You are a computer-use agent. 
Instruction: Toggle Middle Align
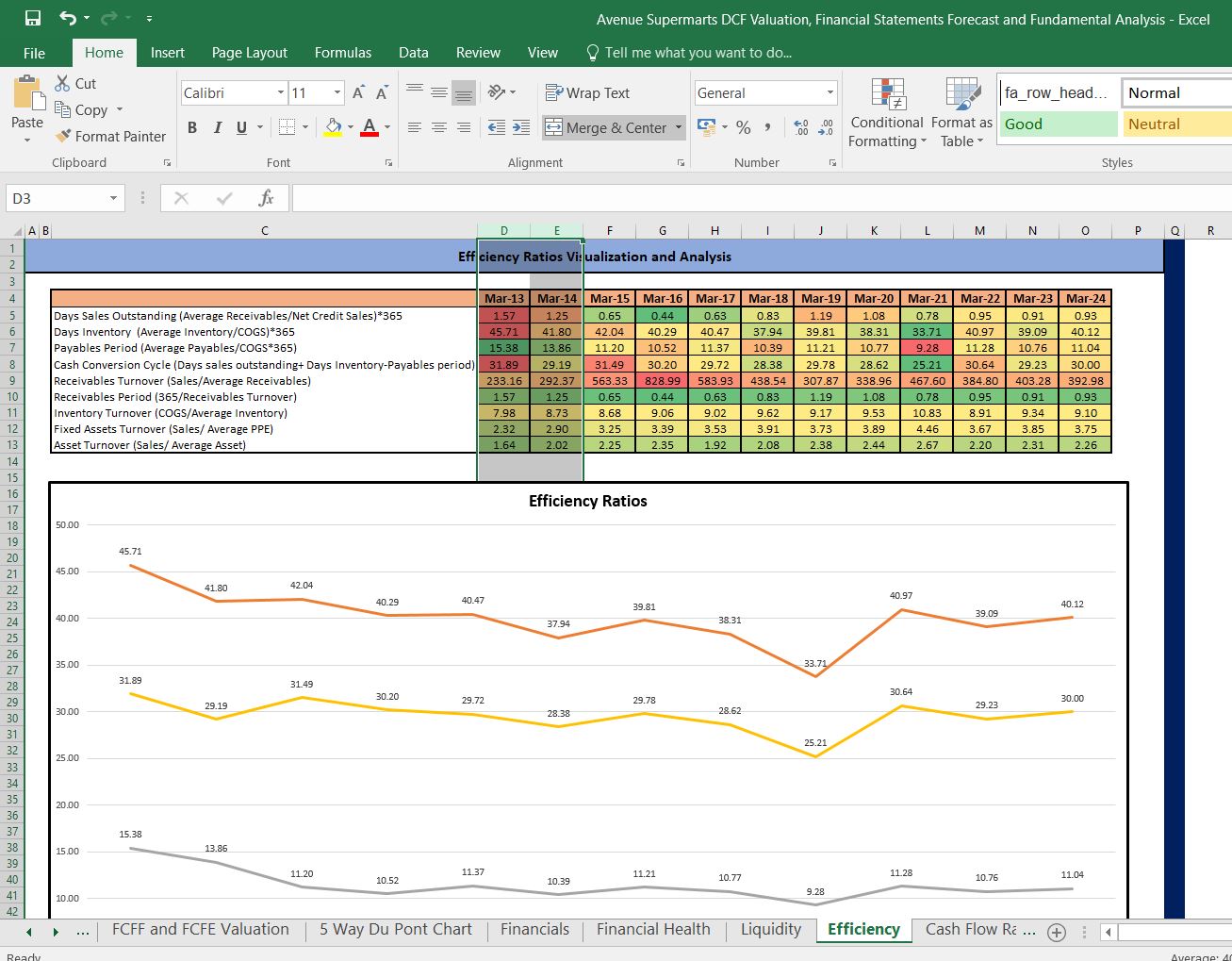click(x=439, y=92)
